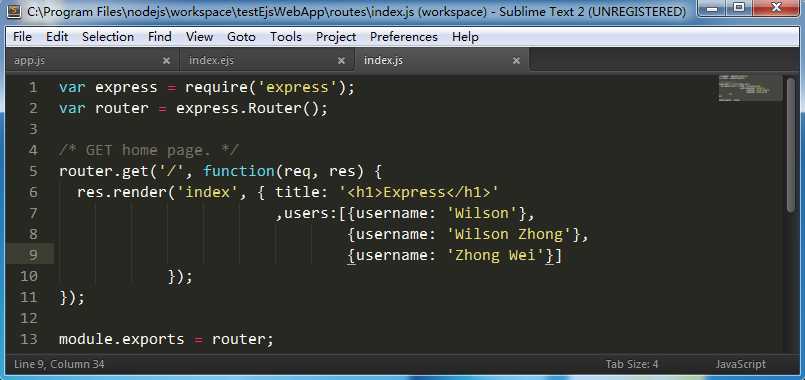Open the Goto menu
Viewport: 805px width, 380px height.
coord(241,37)
